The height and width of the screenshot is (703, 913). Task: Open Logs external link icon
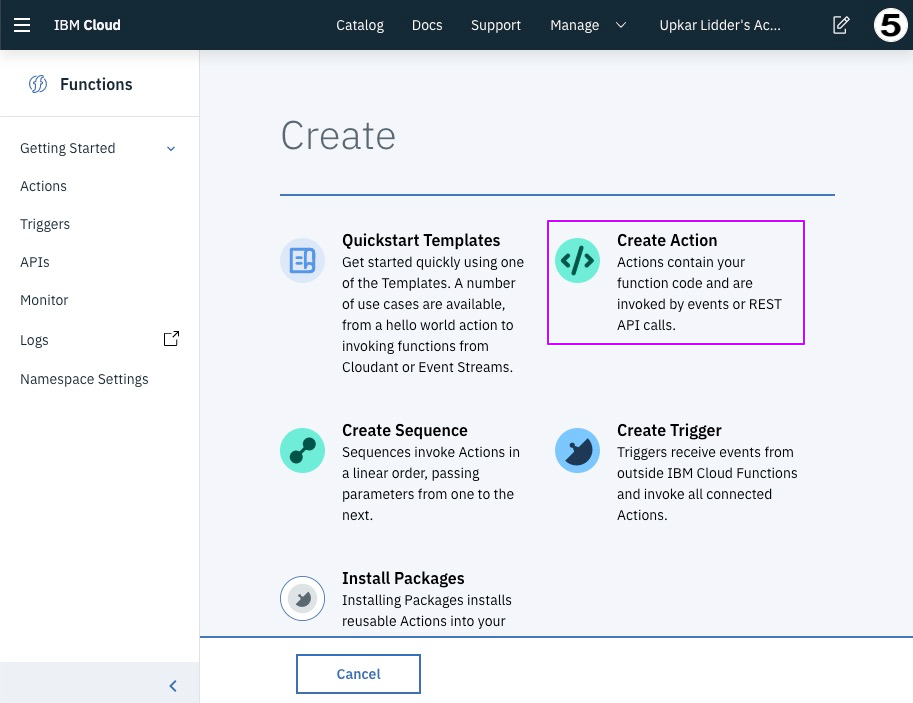[x=171, y=339]
